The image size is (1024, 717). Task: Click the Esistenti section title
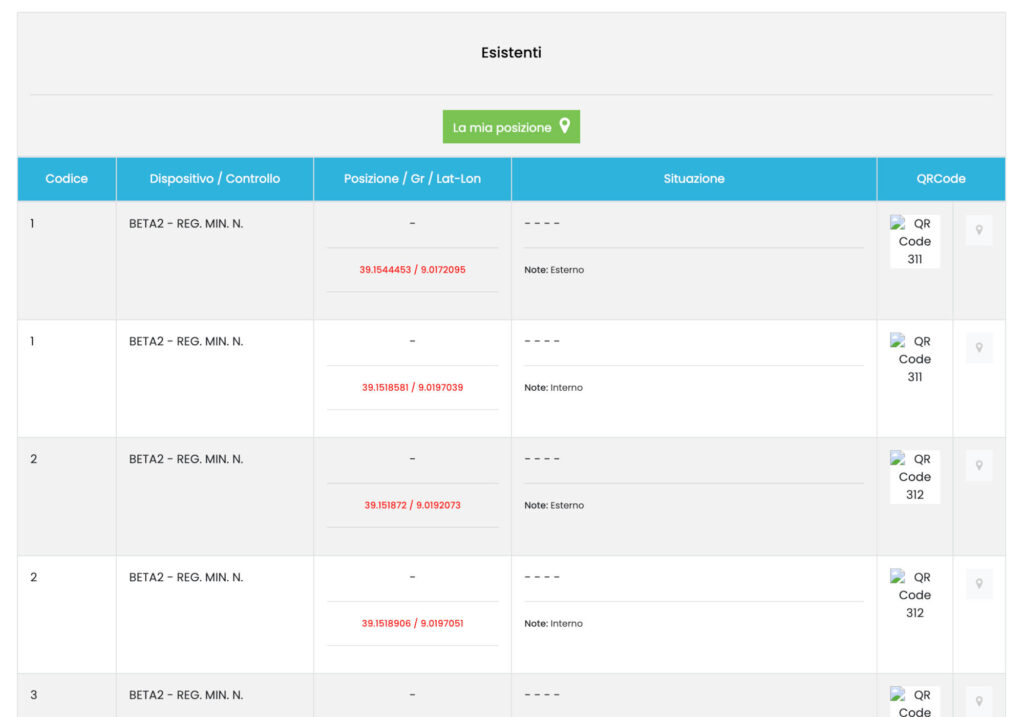[x=511, y=53]
